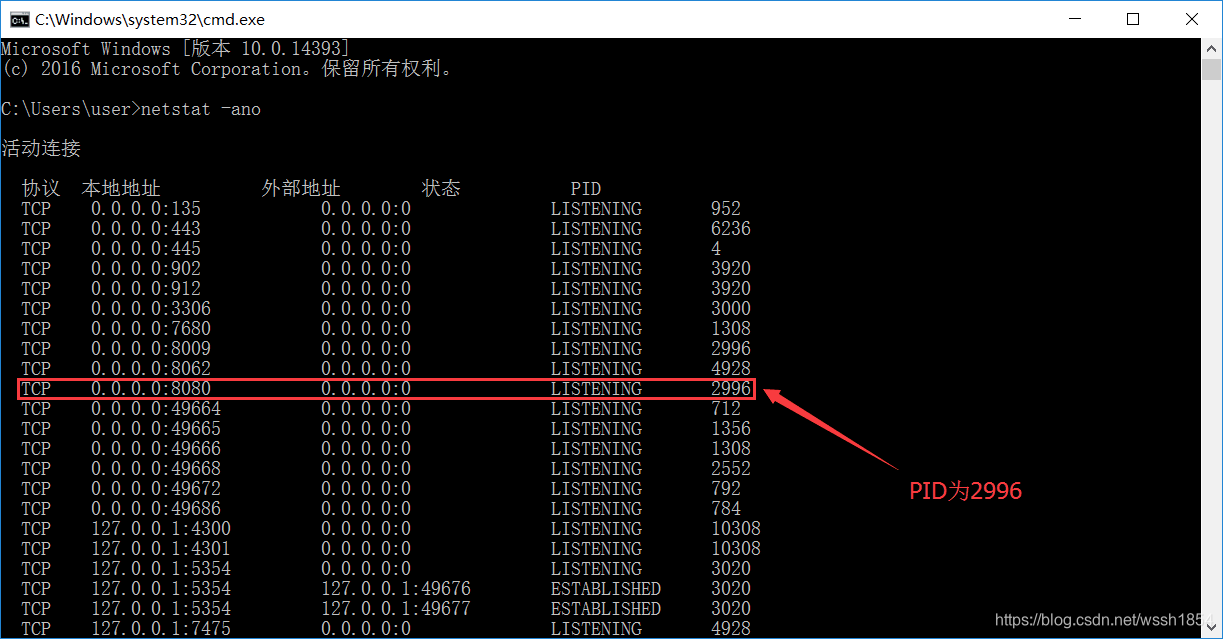The width and height of the screenshot is (1223, 639).
Task: Click the 外部地址 column header
Action: point(301,188)
